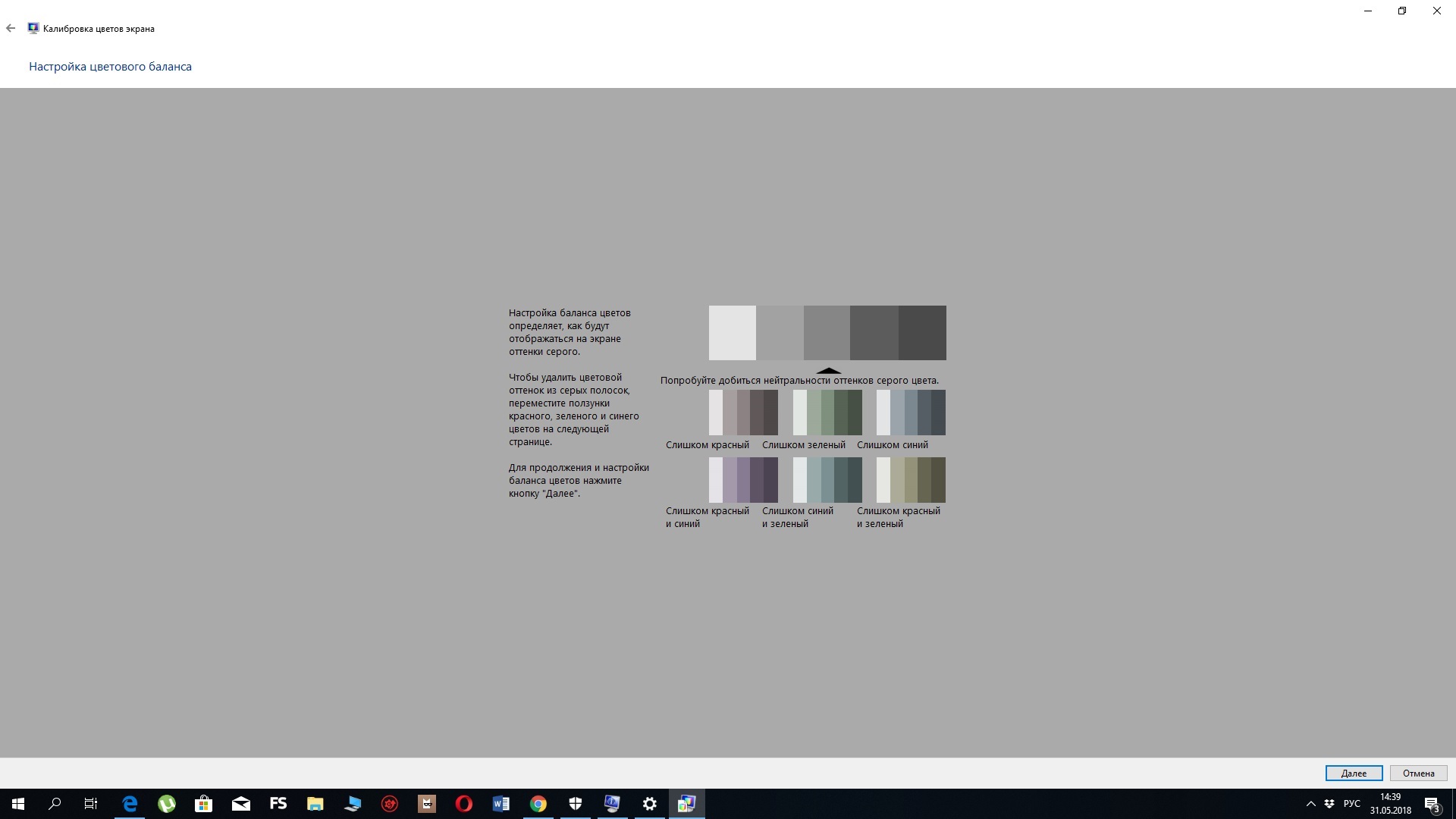Open the blue computer icon app in taskbar

tap(353, 804)
